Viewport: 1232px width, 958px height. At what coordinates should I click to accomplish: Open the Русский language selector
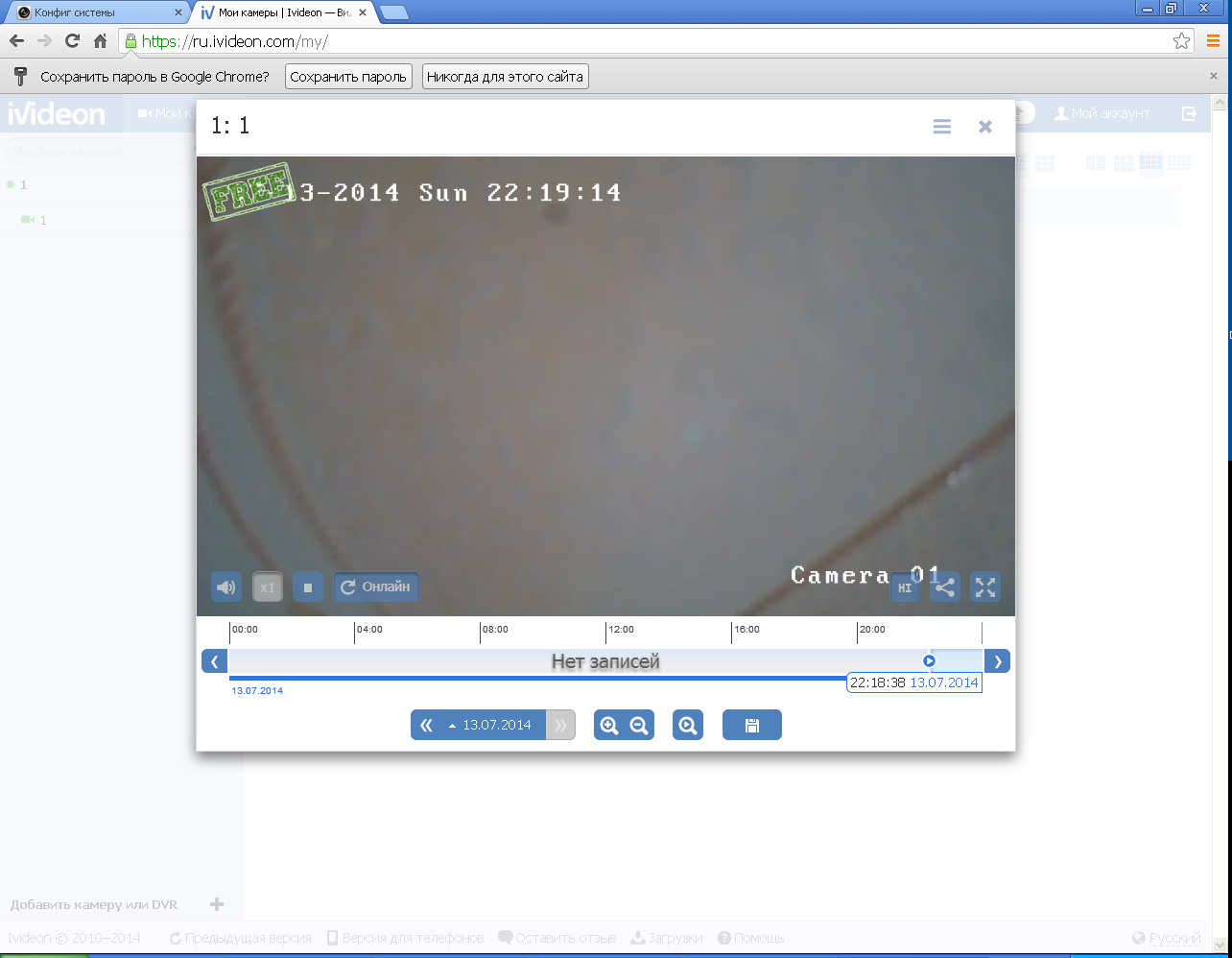1166,938
